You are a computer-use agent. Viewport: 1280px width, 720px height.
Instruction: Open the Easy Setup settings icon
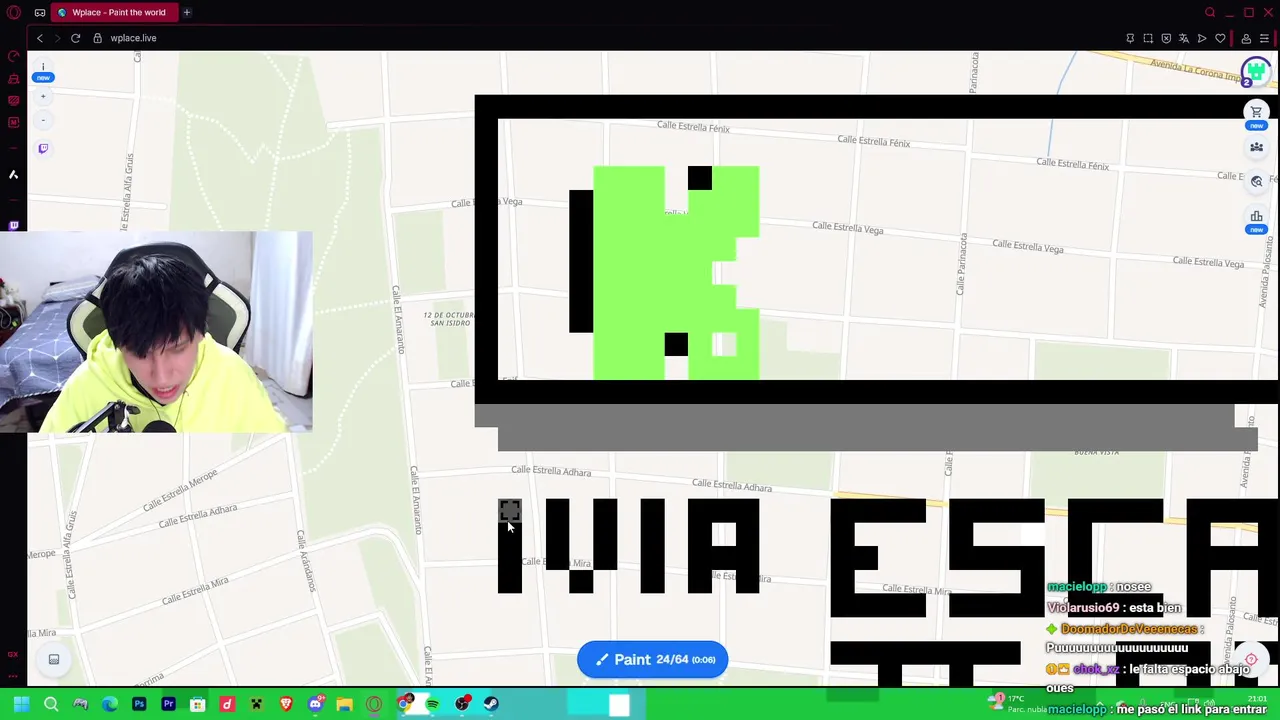click(1264, 38)
